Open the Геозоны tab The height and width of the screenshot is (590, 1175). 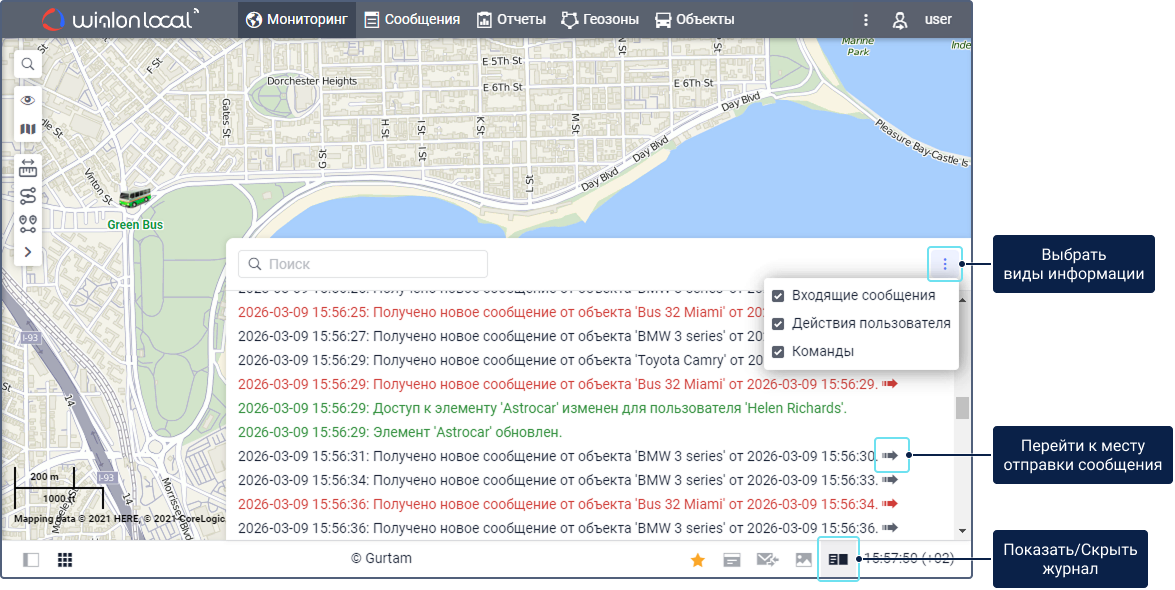600,19
